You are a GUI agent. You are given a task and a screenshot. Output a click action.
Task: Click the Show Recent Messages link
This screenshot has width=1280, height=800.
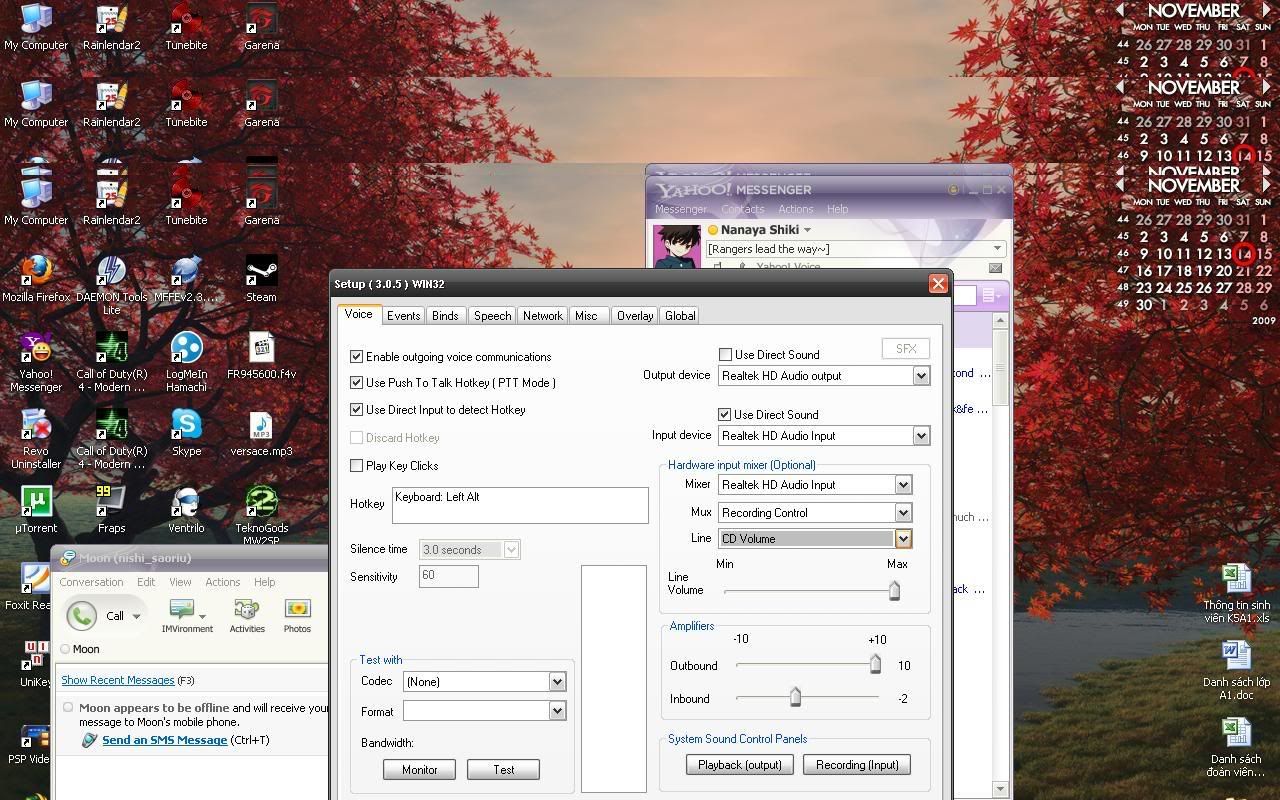118,680
